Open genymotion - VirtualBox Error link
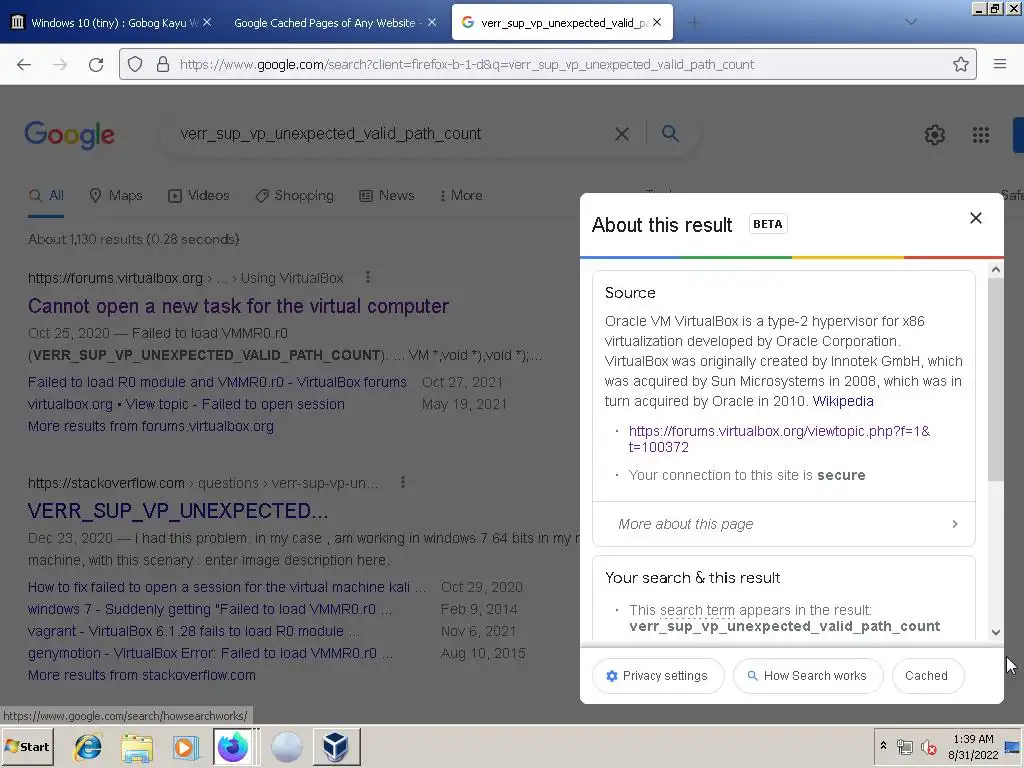 coord(210,653)
